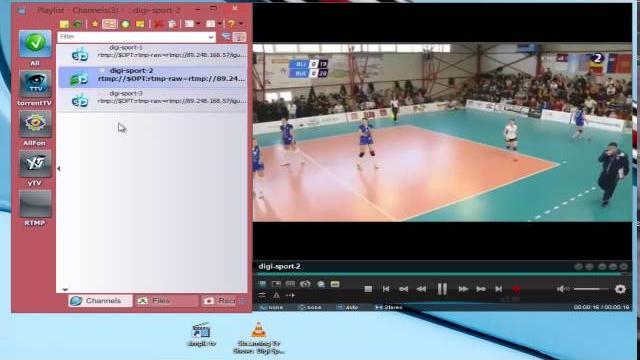
Task: Jump to next channel with skip-forward button
Action: 498,289
